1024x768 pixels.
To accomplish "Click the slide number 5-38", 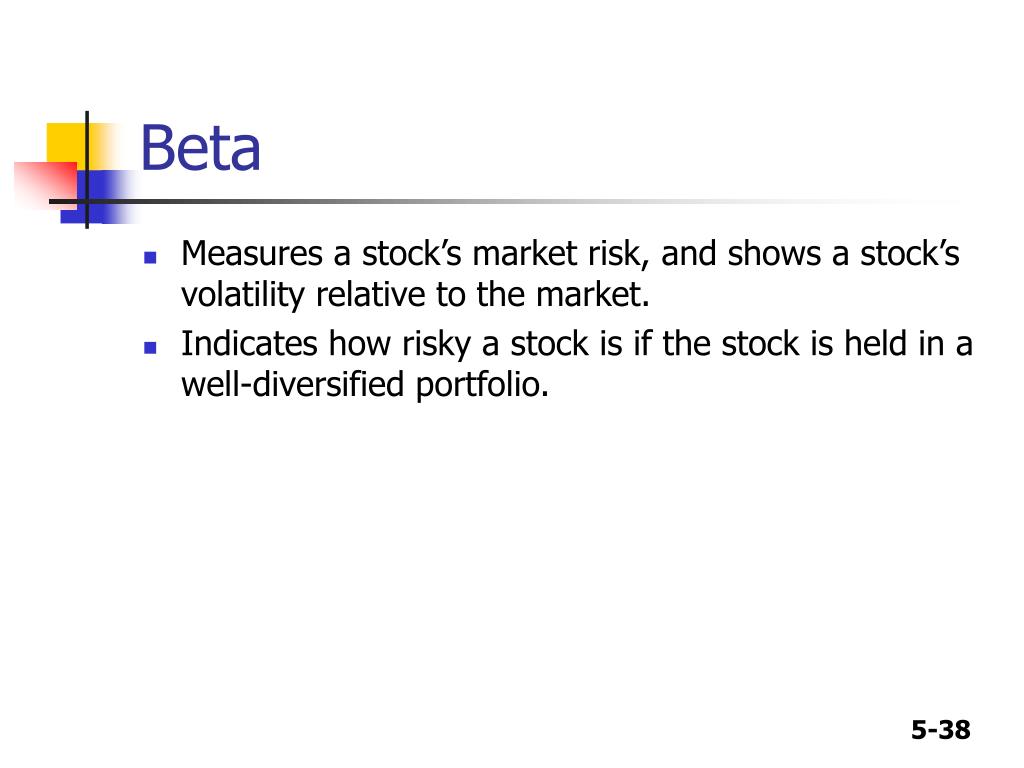I will coord(940,729).
